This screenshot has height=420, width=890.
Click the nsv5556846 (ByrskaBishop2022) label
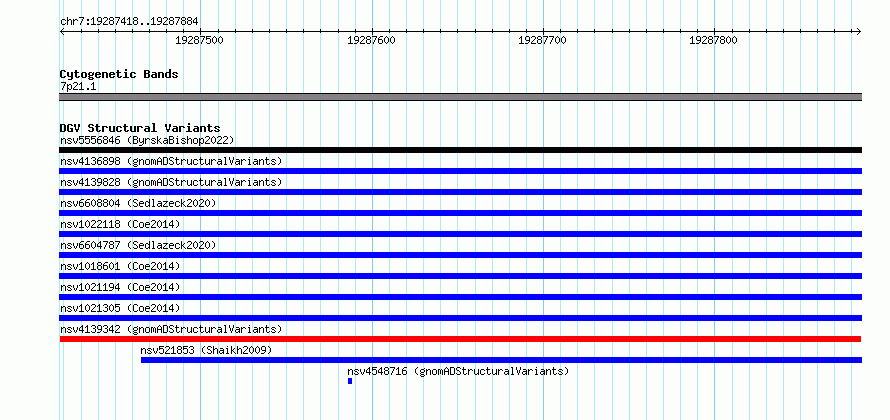click(147, 140)
